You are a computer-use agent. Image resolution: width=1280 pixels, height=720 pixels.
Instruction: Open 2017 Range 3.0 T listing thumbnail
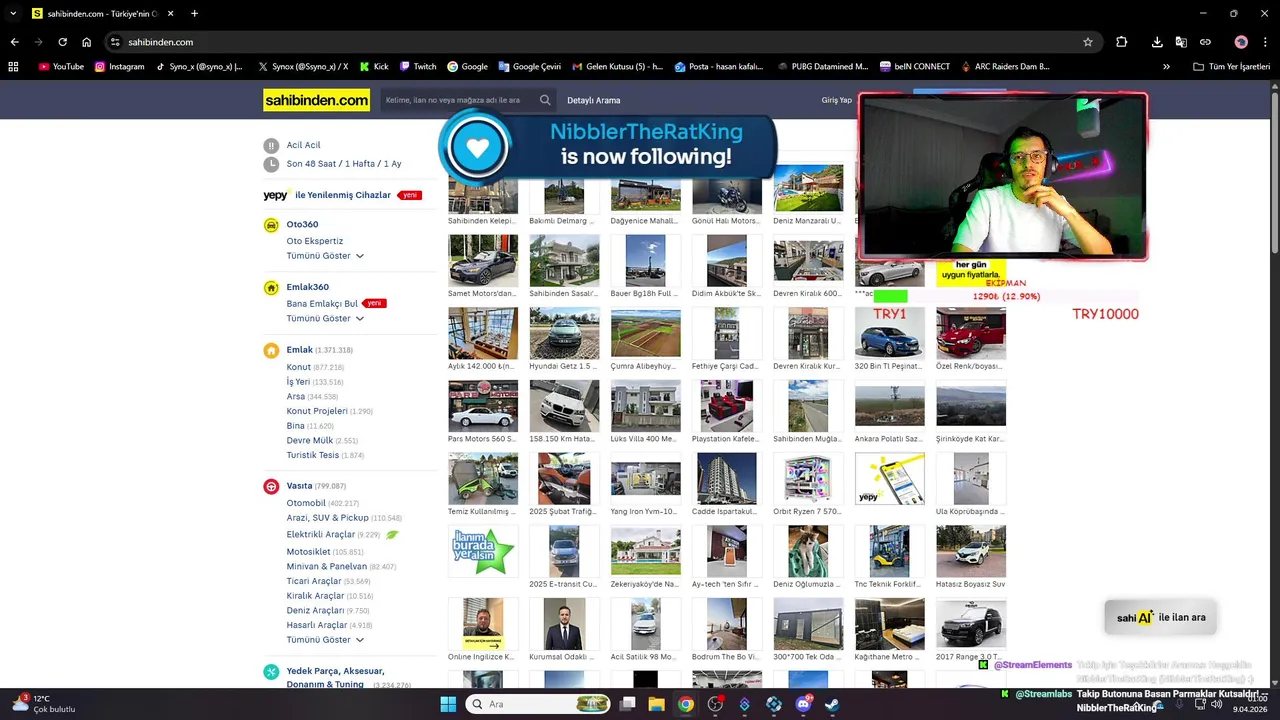click(x=971, y=624)
